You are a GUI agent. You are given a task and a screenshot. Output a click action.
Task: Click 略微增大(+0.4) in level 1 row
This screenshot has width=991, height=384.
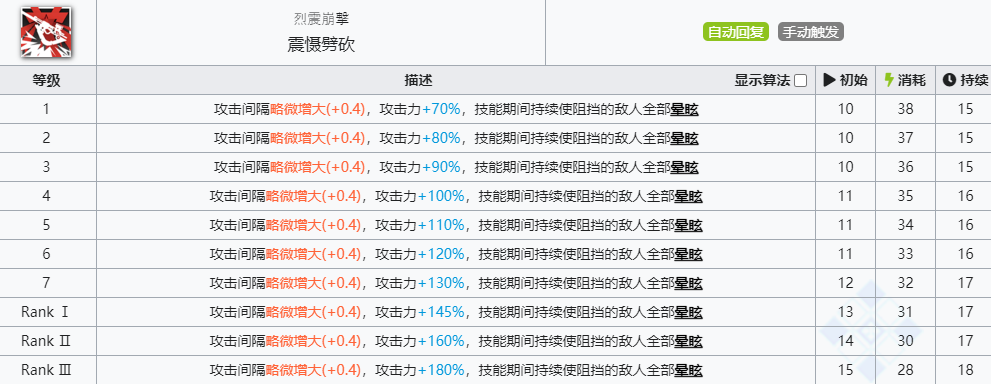tap(318, 109)
